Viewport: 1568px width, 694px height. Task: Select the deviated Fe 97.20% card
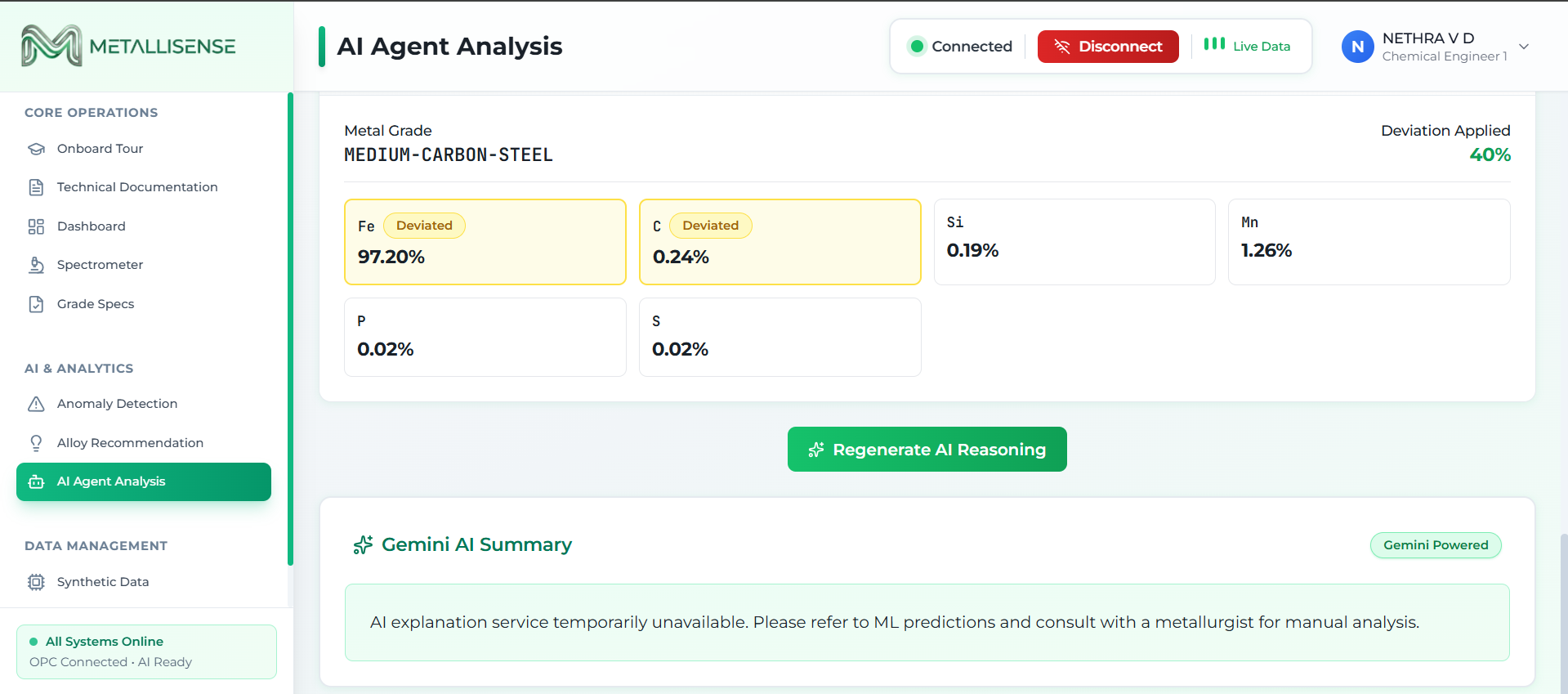click(485, 242)
